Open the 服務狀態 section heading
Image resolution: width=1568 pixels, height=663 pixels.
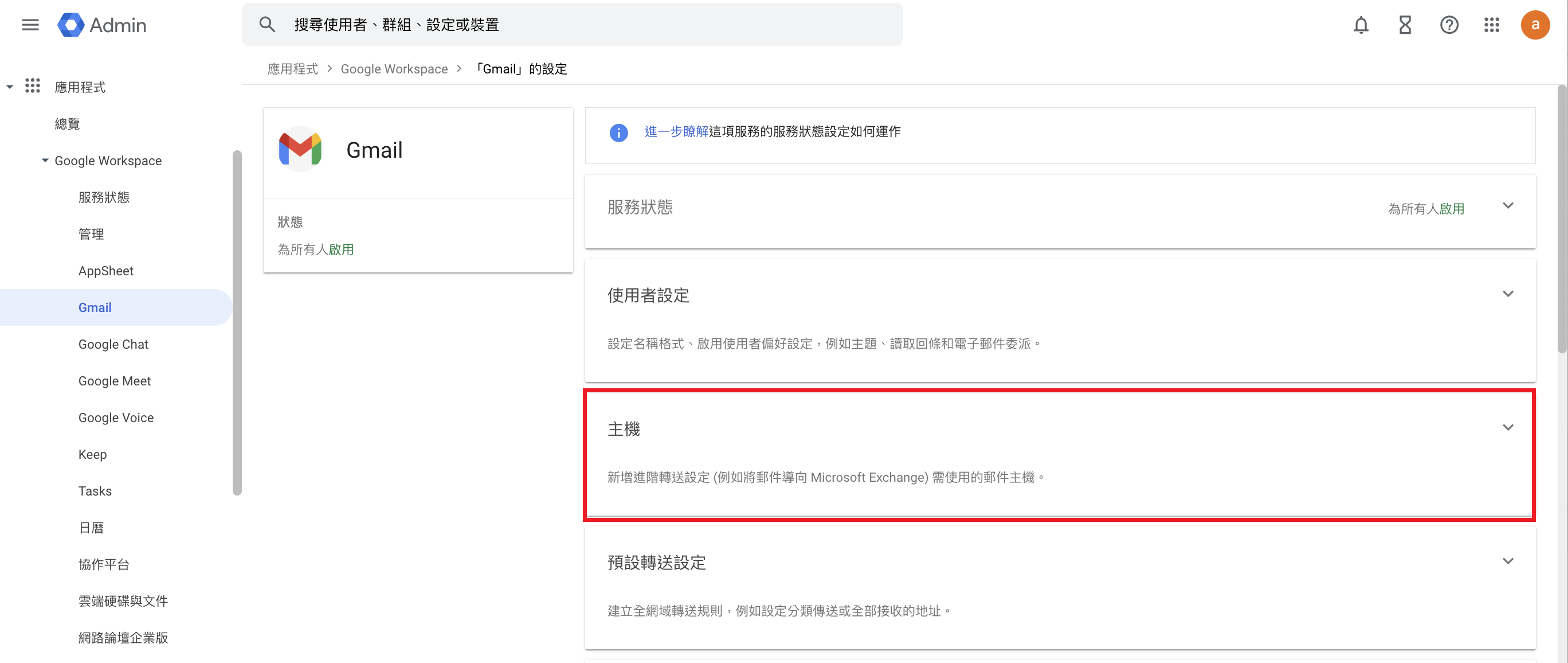pyautogui.click(x=640, y=207)
